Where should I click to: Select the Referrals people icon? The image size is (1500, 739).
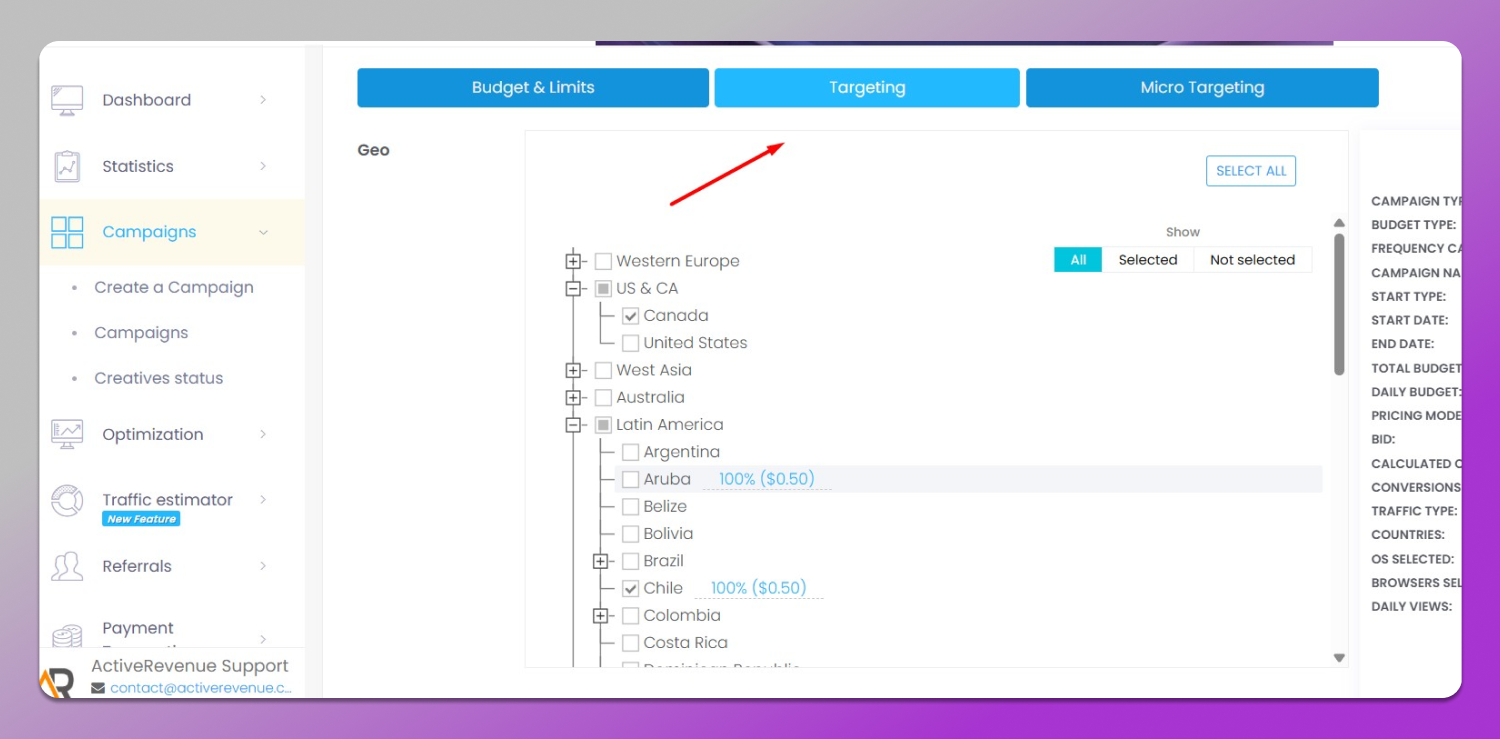[x=66, y=566]
